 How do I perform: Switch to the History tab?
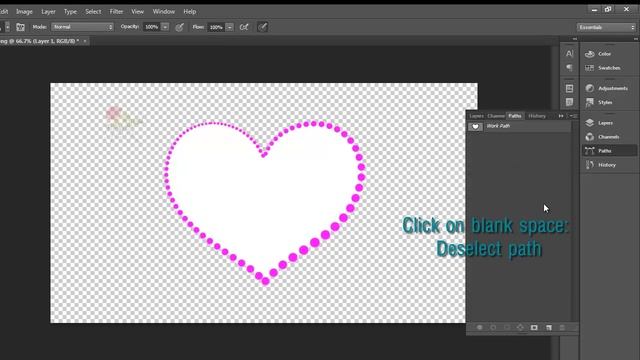point(537,116)
